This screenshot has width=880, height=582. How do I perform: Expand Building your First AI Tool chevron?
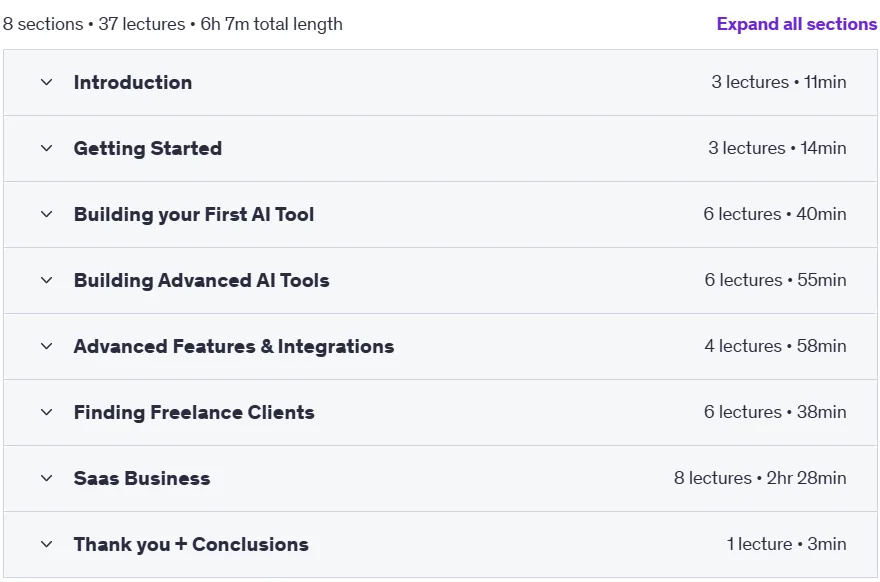(47, 214)
